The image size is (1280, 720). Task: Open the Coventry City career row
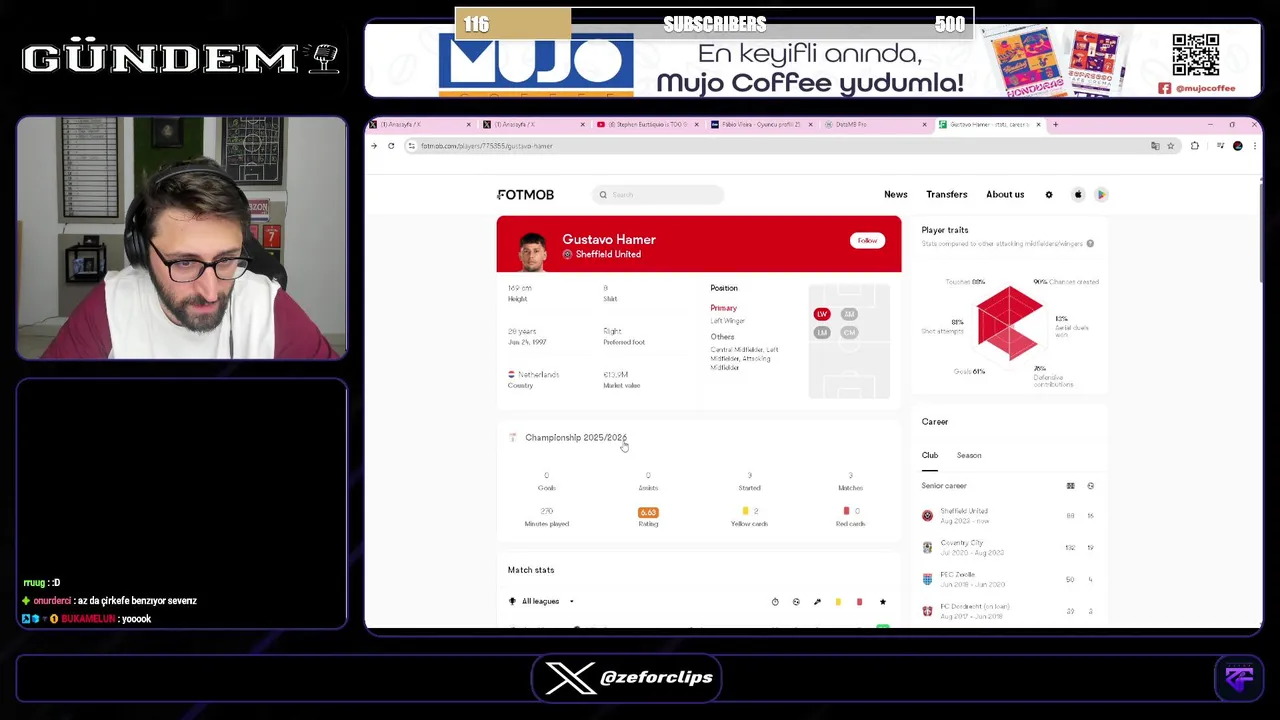tap(1009, 548)
